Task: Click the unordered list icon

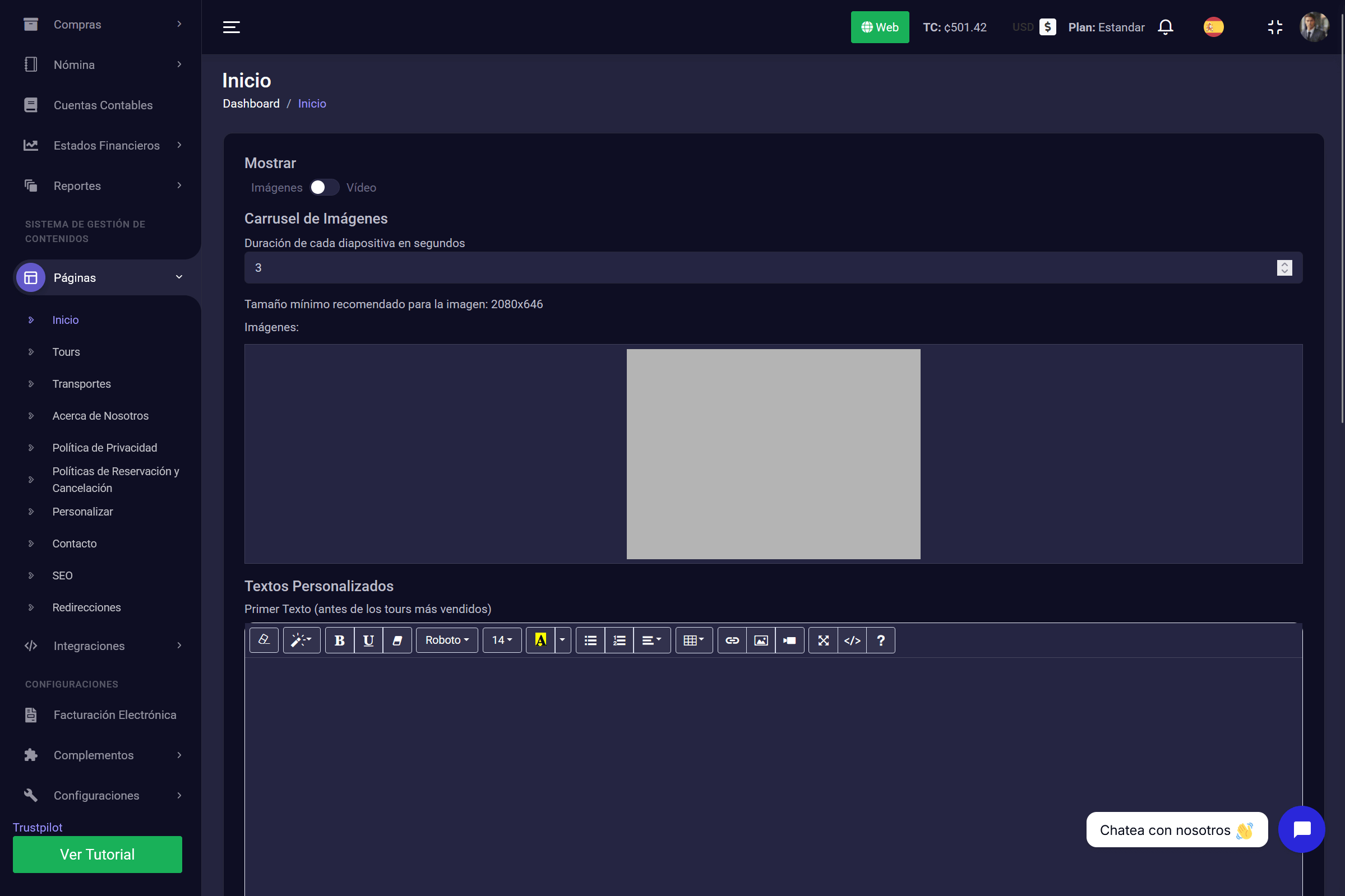Action: [x=590, y=640]
